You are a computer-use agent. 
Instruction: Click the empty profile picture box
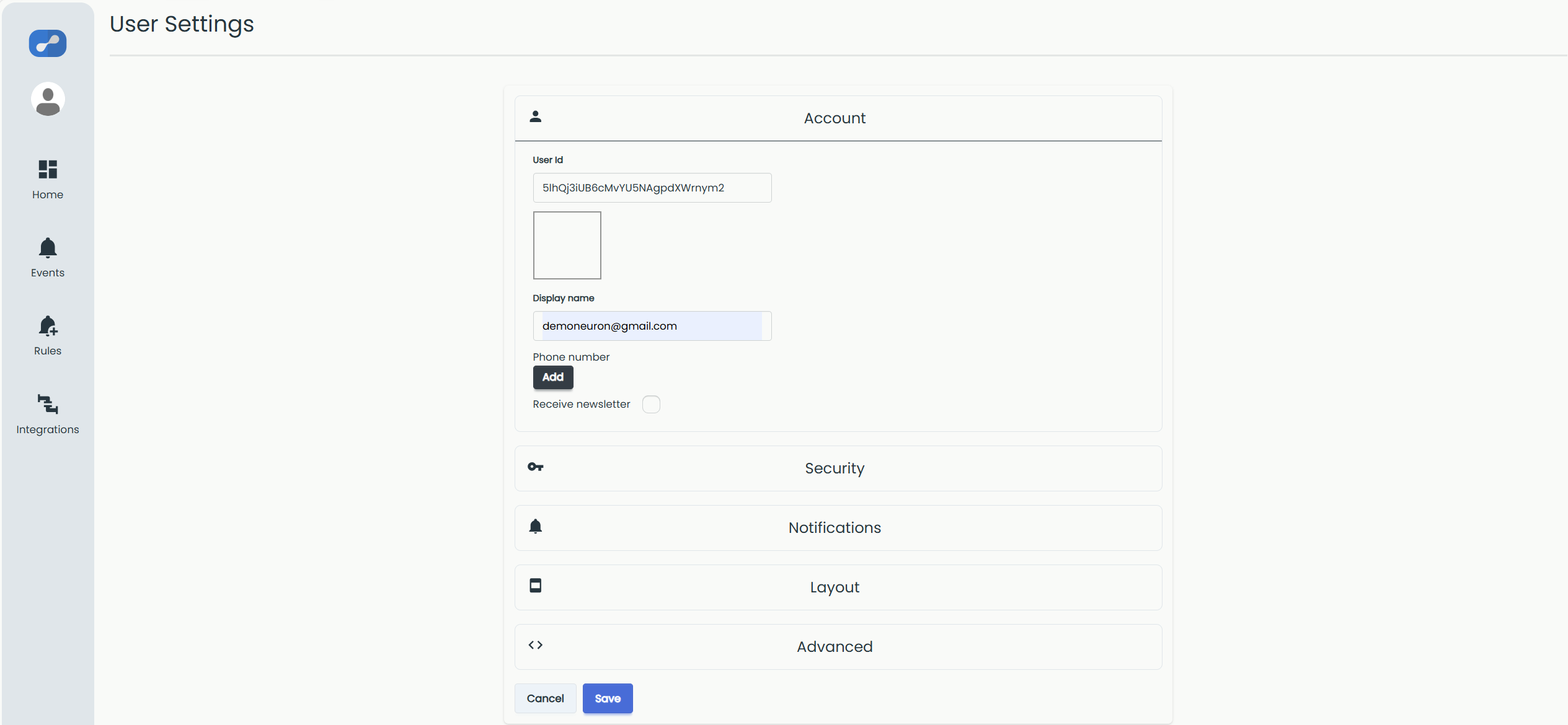(567, 245)
